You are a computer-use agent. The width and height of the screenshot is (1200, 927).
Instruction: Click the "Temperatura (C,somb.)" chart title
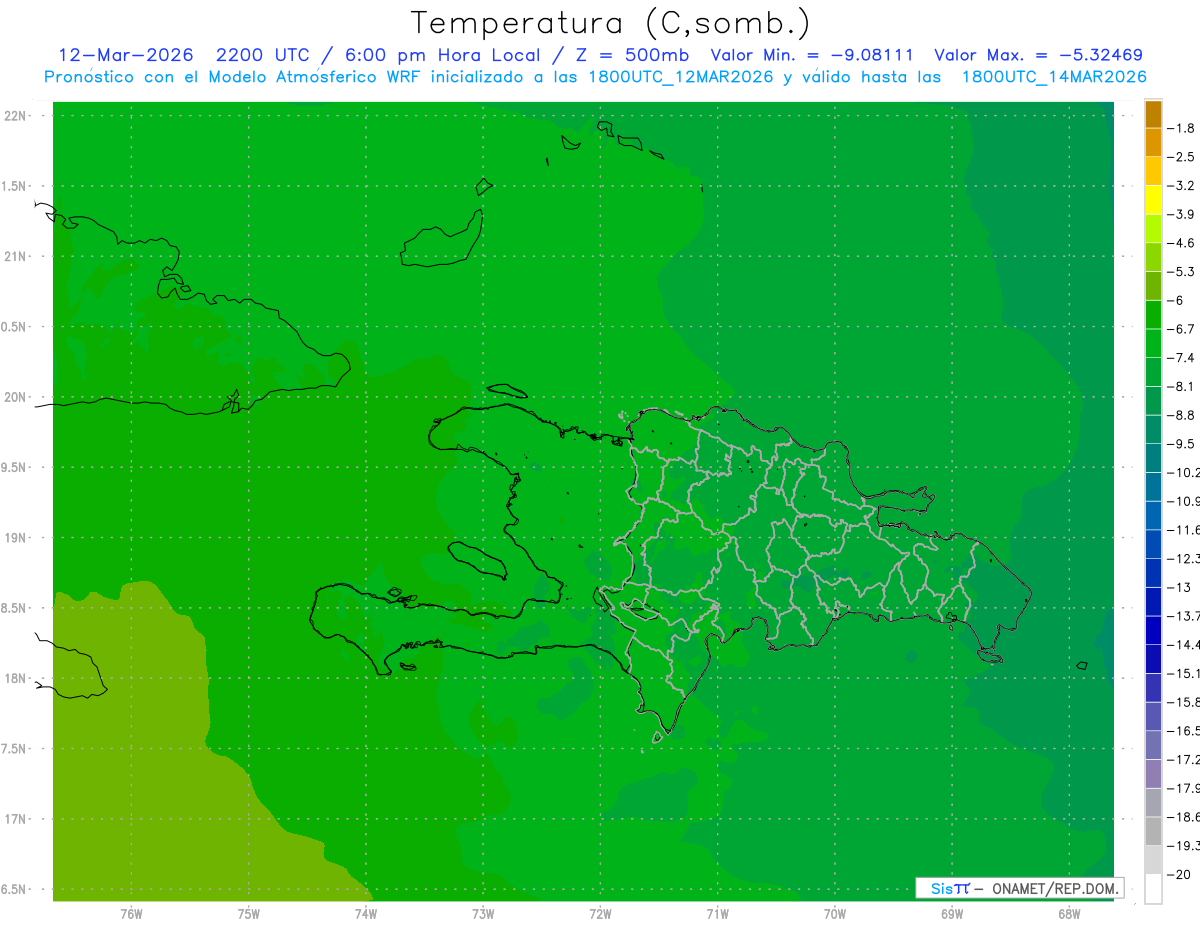tap(610, 22)
